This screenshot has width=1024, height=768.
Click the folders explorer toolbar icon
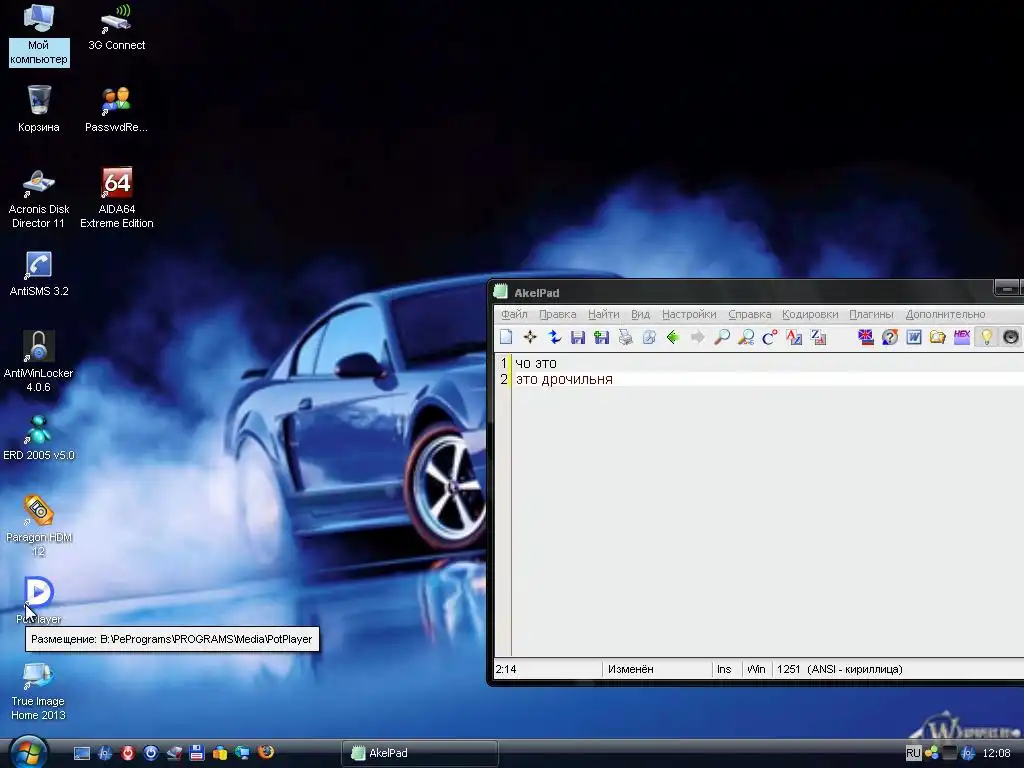938,337
